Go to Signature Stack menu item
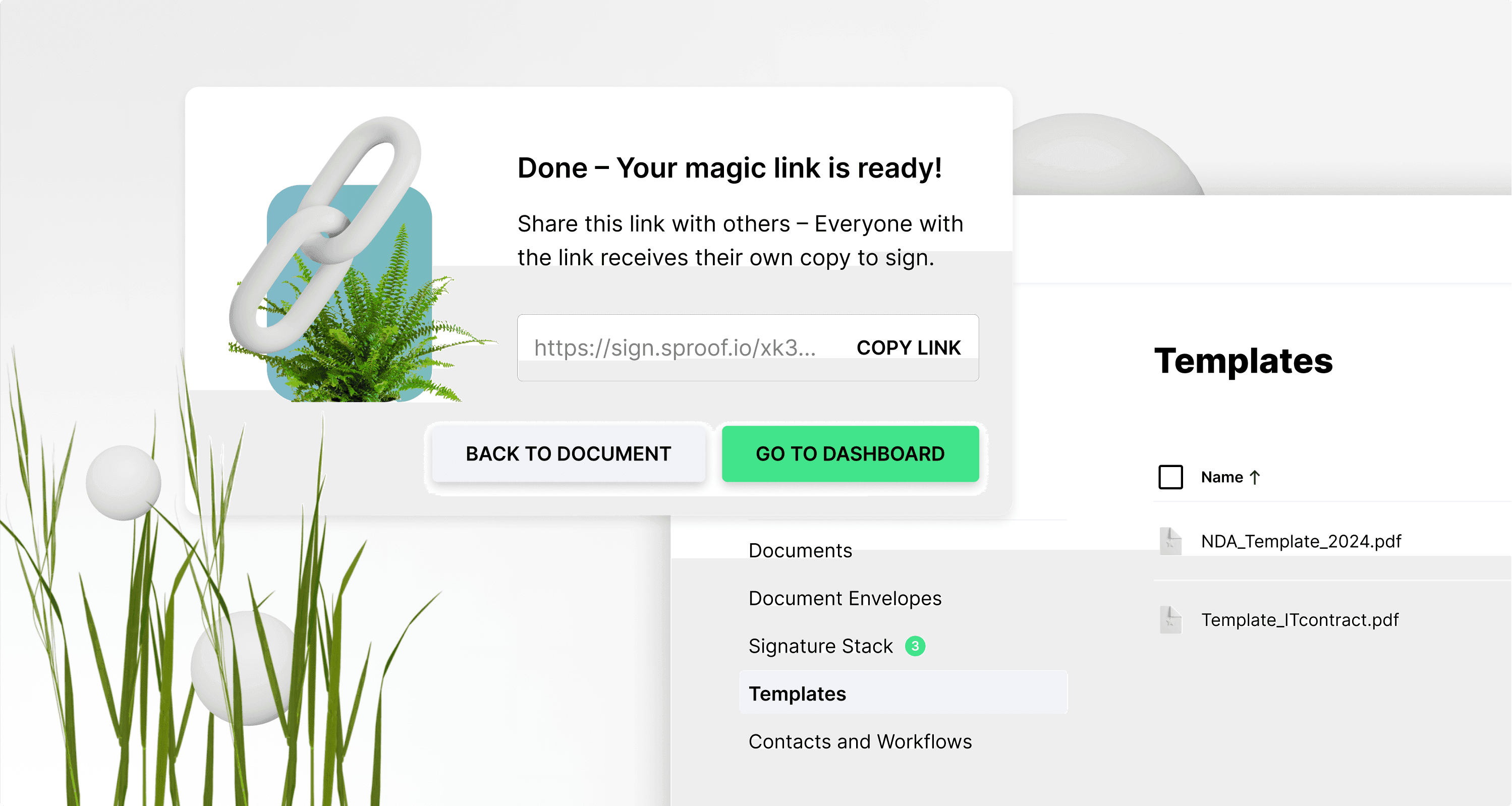The width and height of the screenshot is (1512, 806). pos(820,646)
